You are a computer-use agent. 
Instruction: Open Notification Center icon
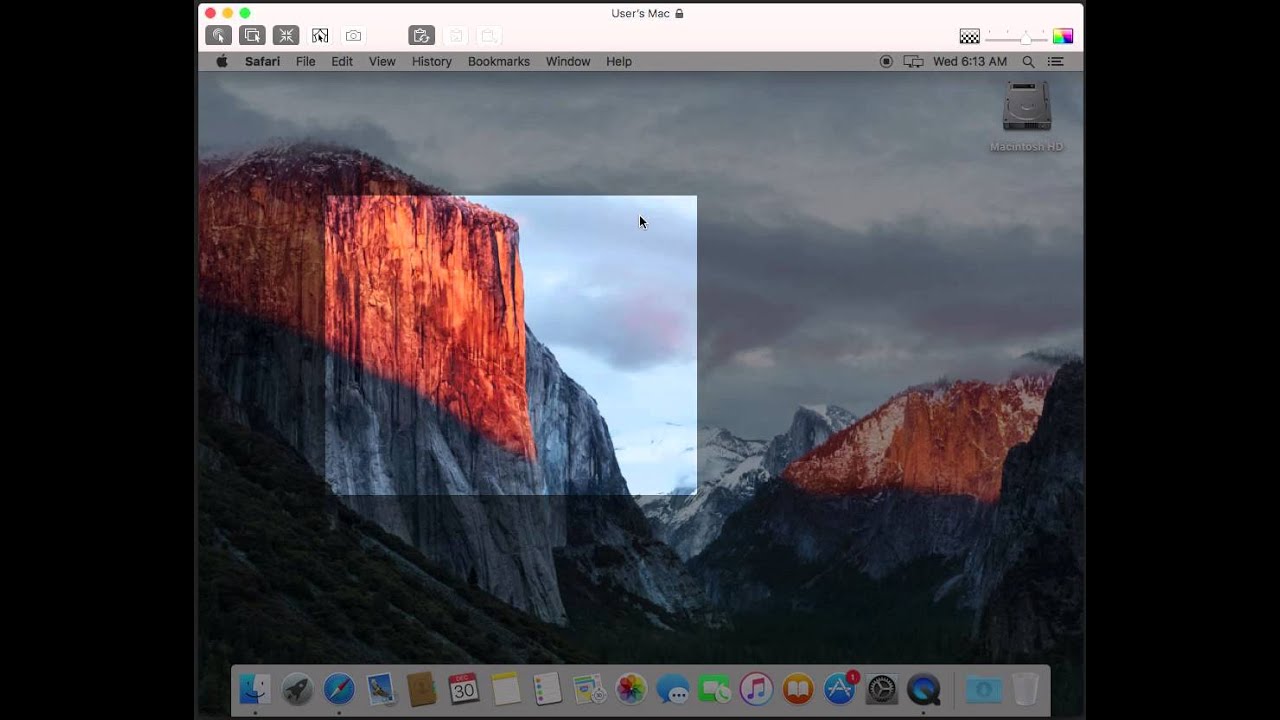coord(1055,61)
